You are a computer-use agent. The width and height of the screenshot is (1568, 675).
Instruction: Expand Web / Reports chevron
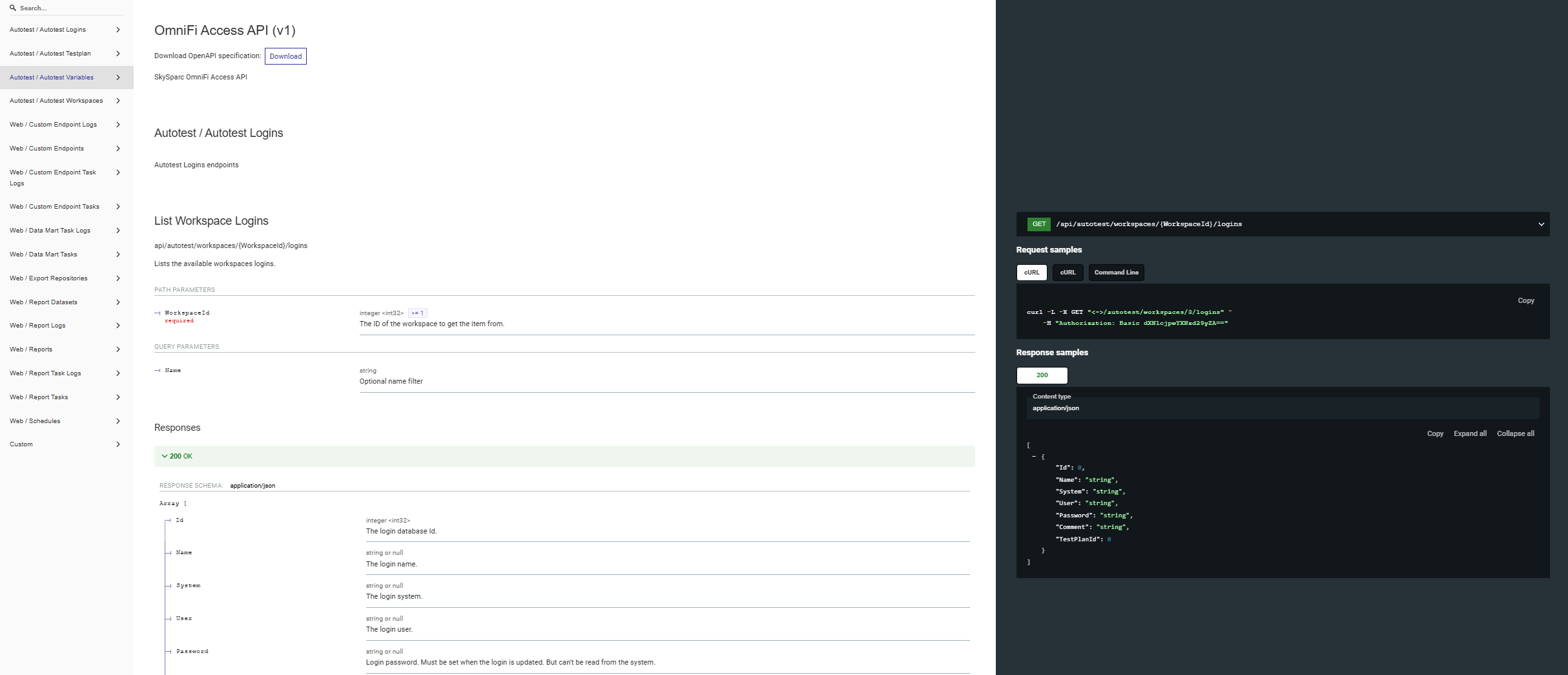coord(118,349)
